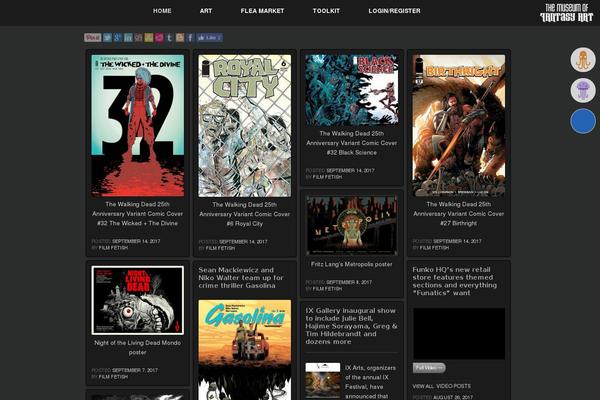Click the yellow-green share icon

click(149, 38)
